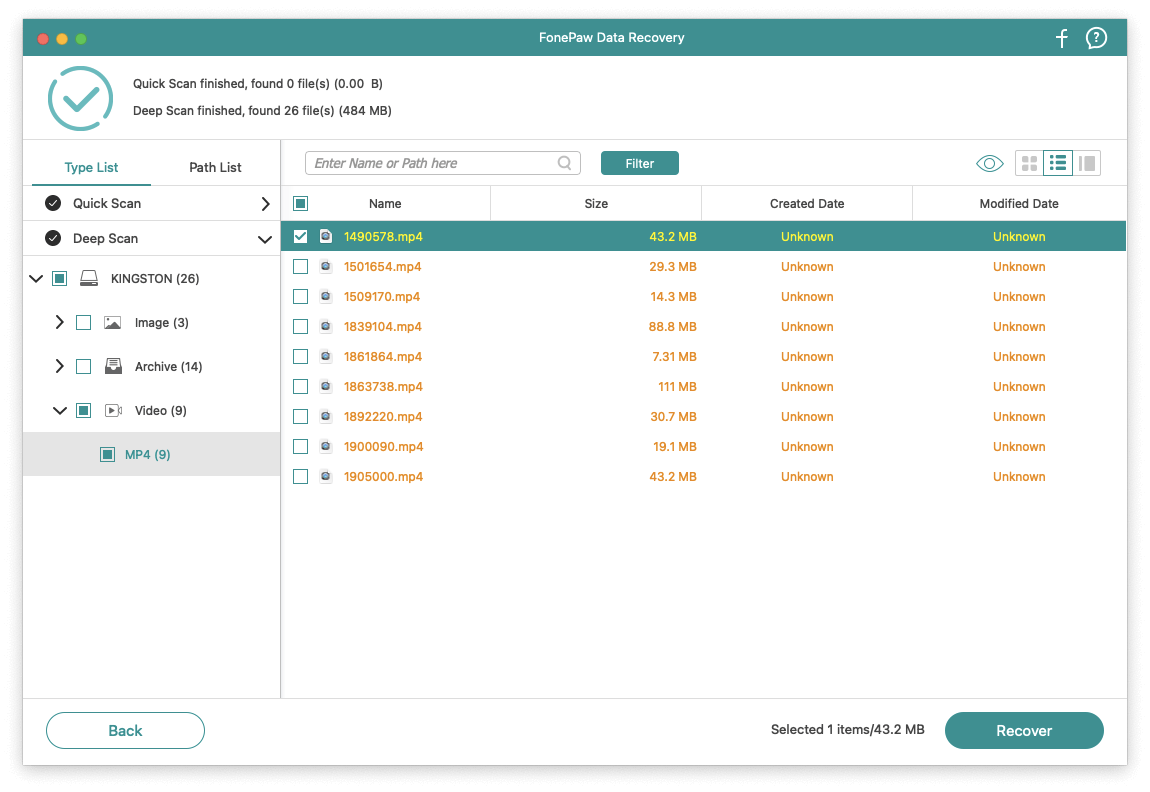Select the 1863738.mp4 file name
Viewport: 1150px width, 792px height.
point(383,386)
